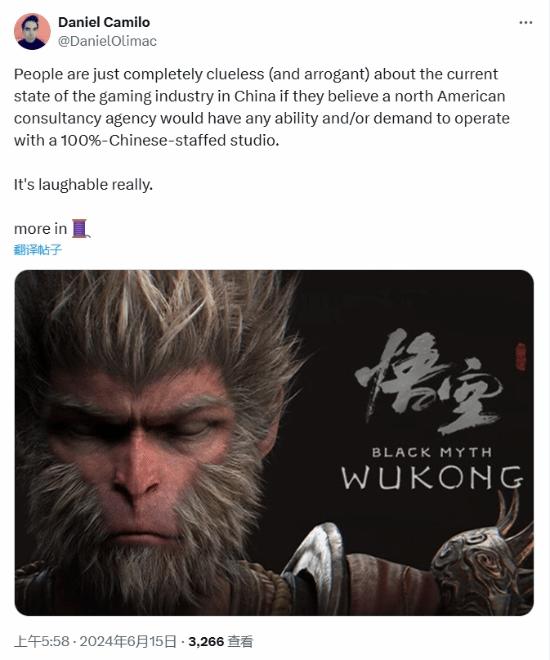Click the 'It's laughable really.' line
Viewport: 550px width, 660px height.
[83, 184]
